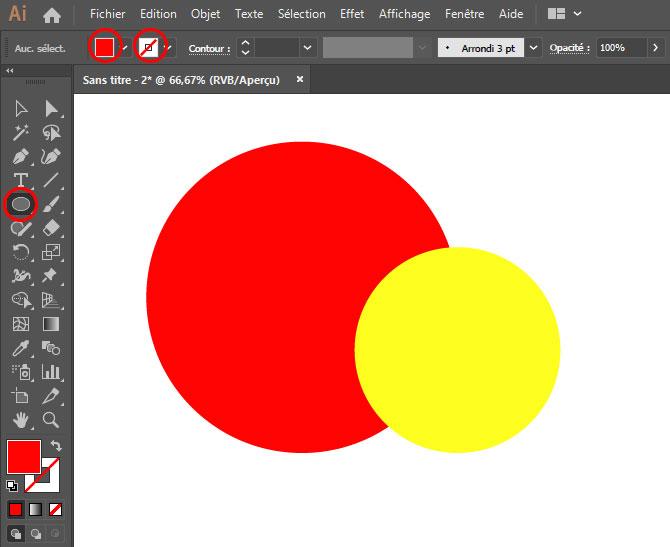This screenshot has width=670, height=547.
Task: Select the Type tool
Action: click(x=21, y=180)
